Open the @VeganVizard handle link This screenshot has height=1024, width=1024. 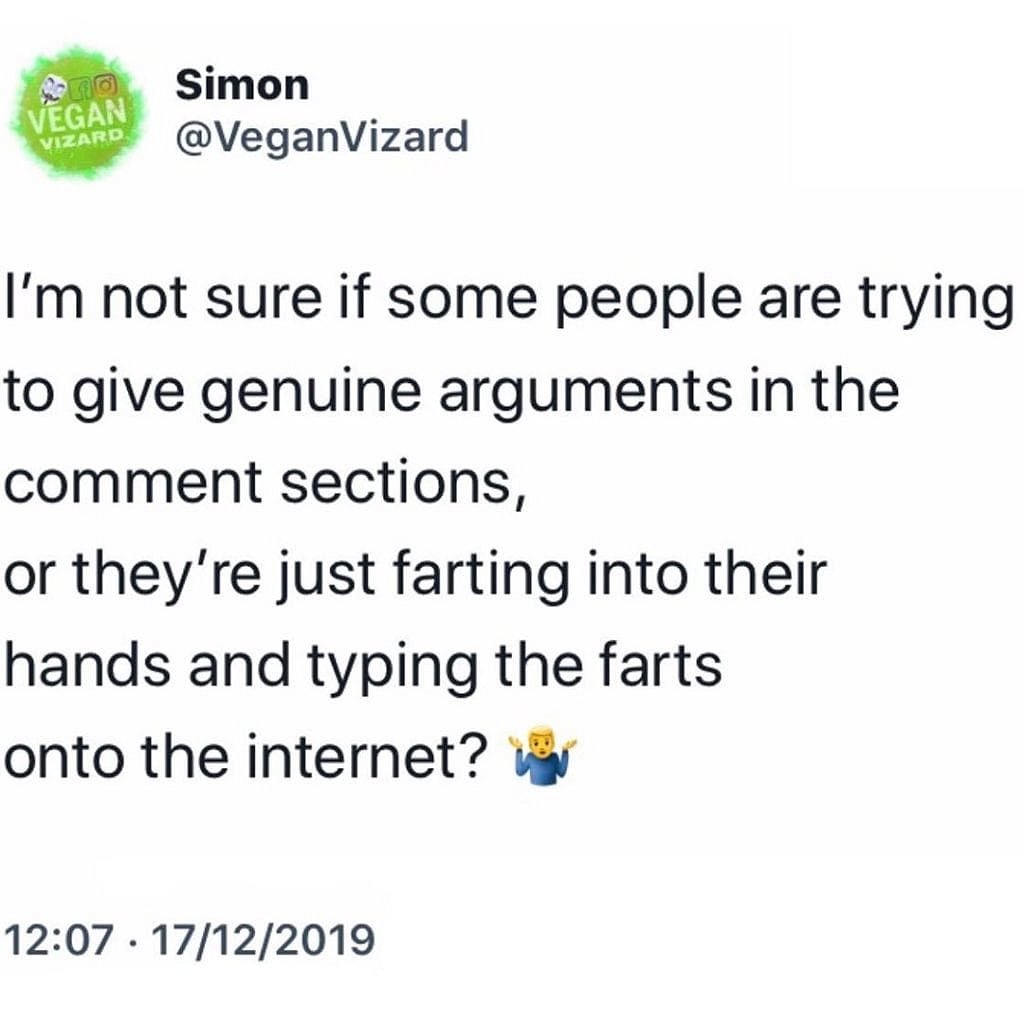point(321,134)
